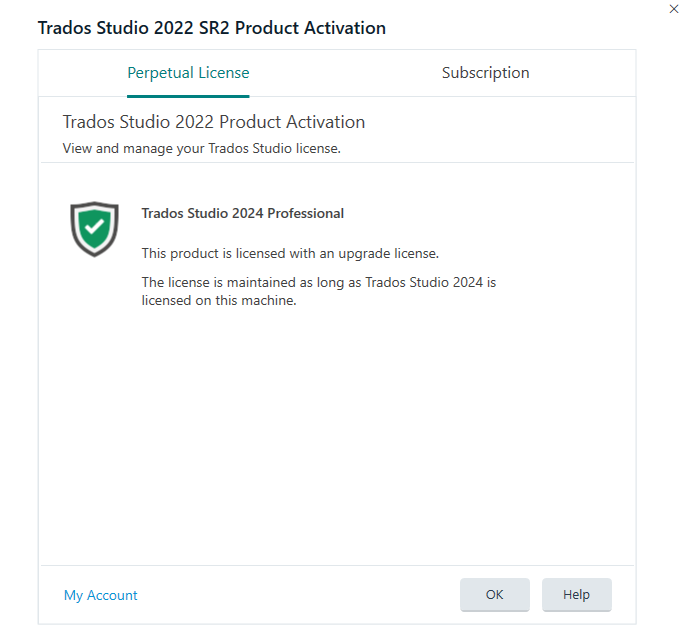Click the View and manage your license subtitle
This screenshot has width=684, height=642.
[202, 148]
